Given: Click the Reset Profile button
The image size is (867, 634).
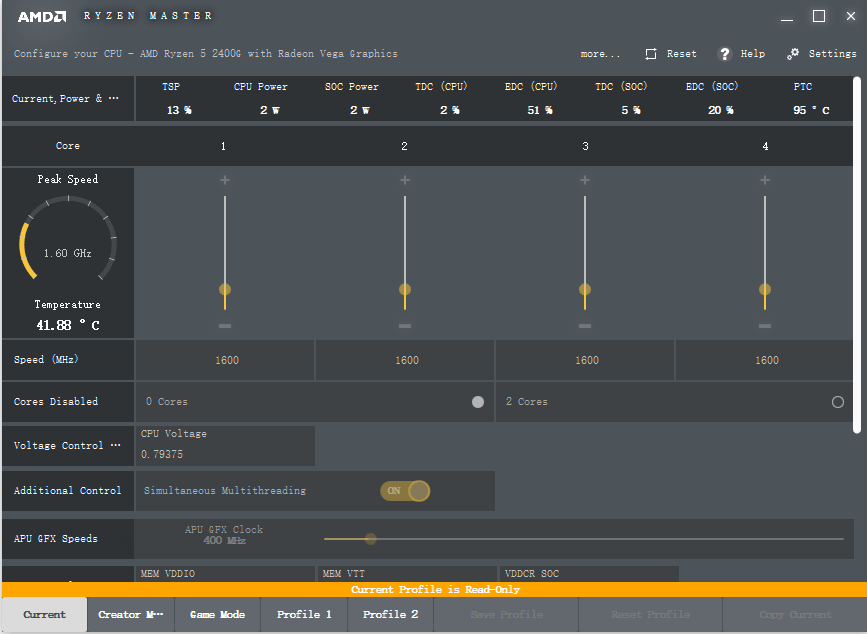Looking at the screenshot, I should tap(650, 615).
